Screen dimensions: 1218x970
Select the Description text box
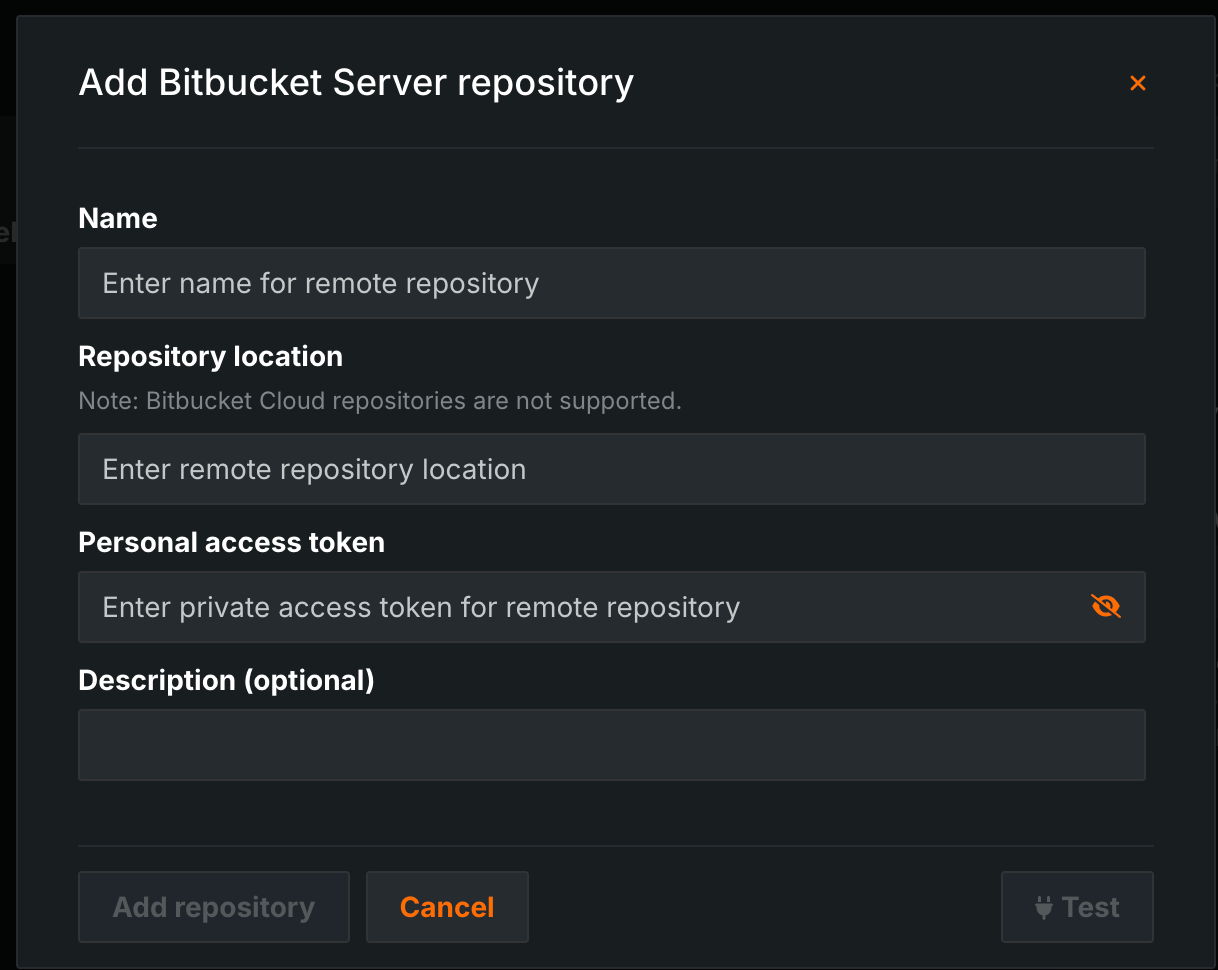click(x=611, y=745)
